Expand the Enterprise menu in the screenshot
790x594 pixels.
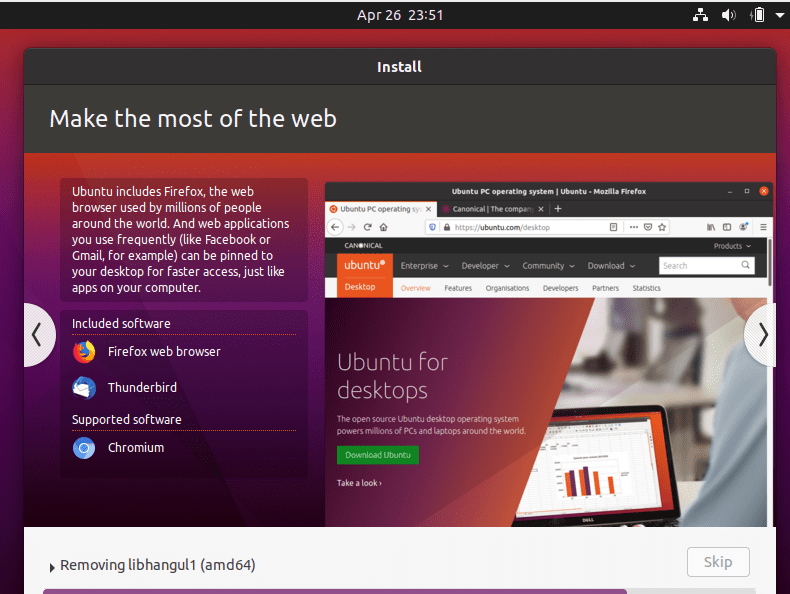click(x=424, y=266)
